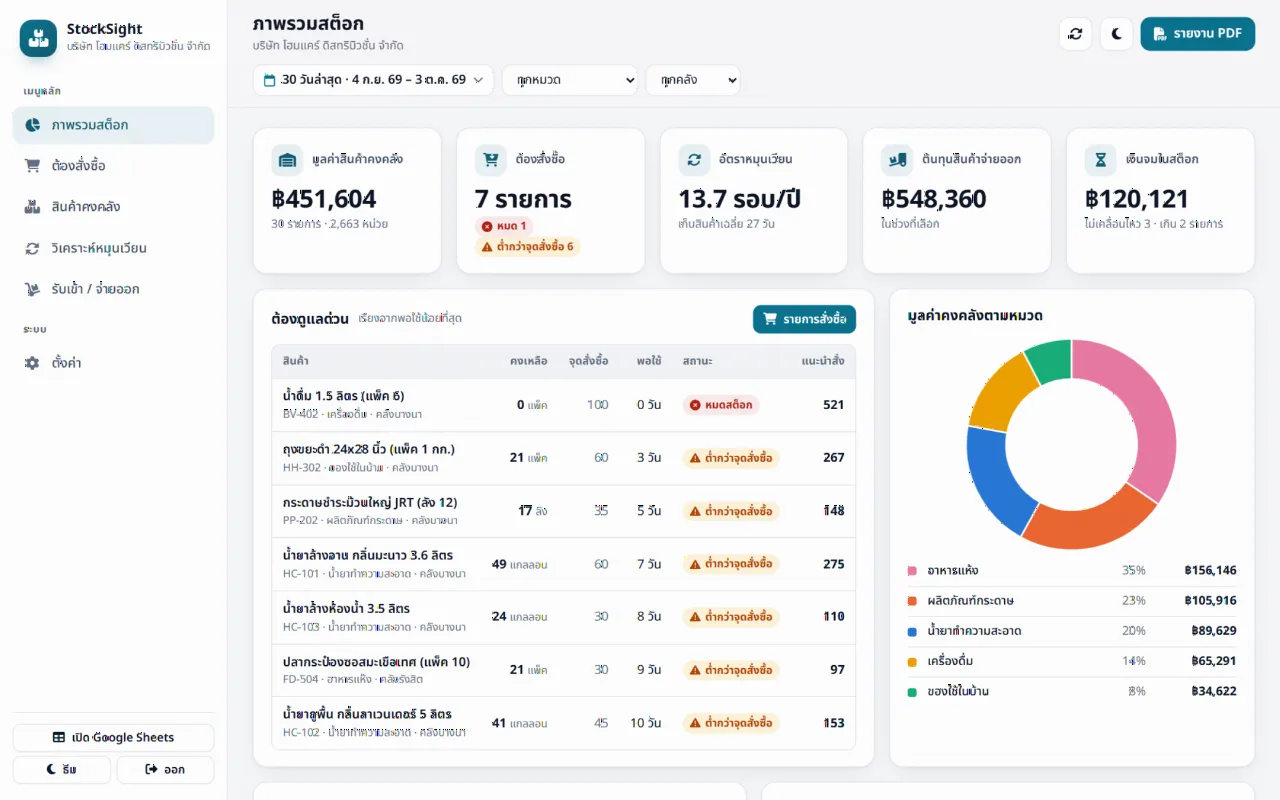1280x800 pixels.
Task: Click the blue segment of the donut chart
Action: (x=995, y=480)
